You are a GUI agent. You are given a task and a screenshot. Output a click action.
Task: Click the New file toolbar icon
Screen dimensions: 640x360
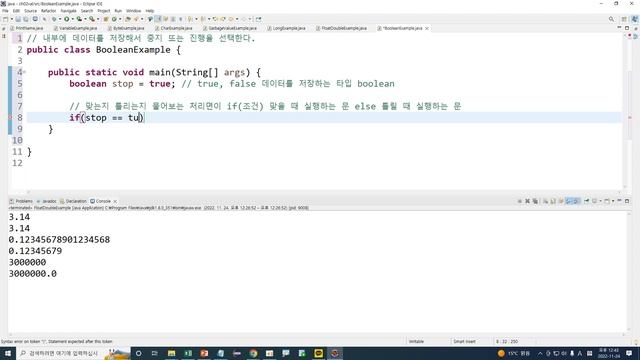[x=5, y=19]
